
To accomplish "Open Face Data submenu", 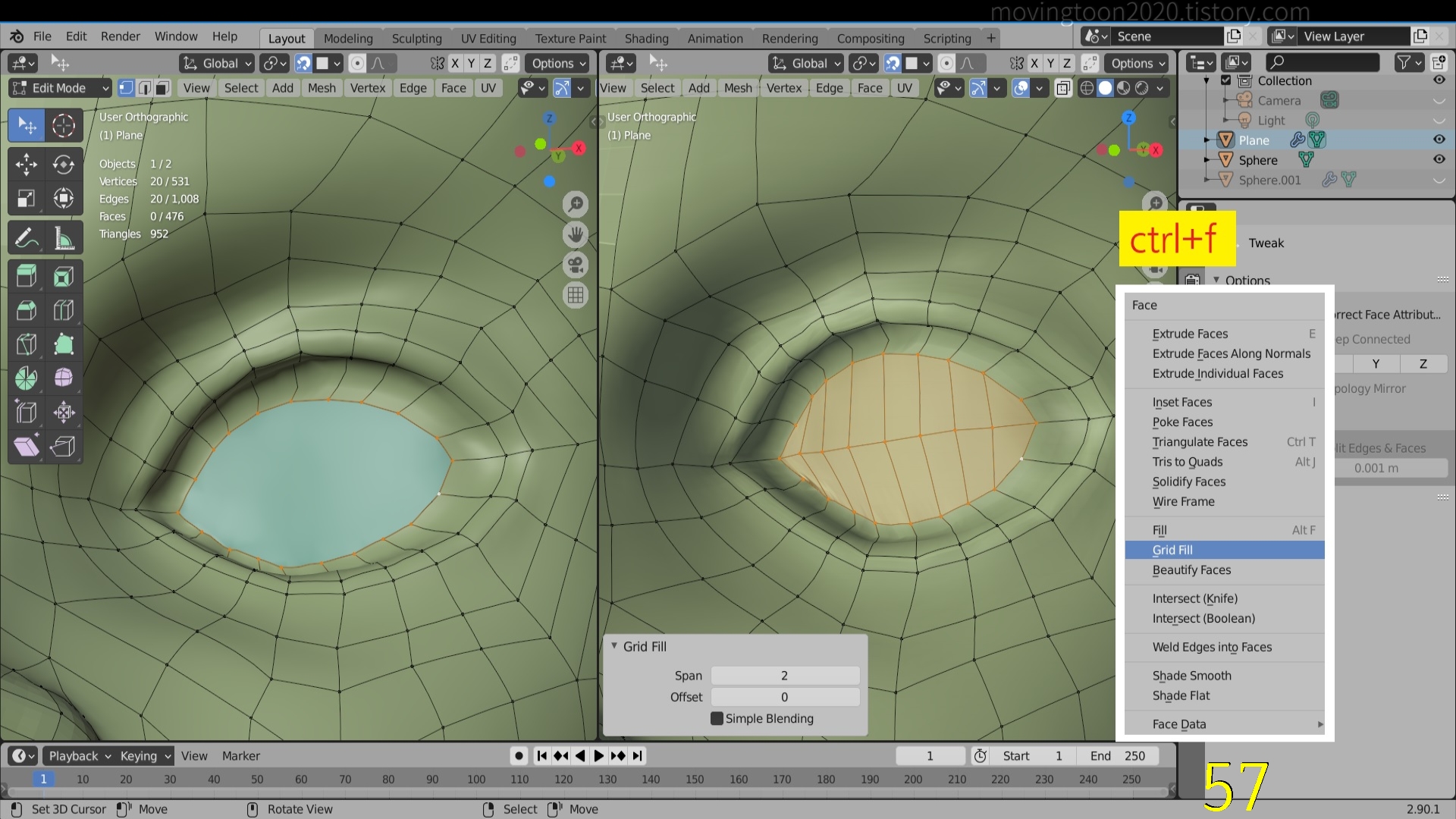I will [x=1225, y=724].
